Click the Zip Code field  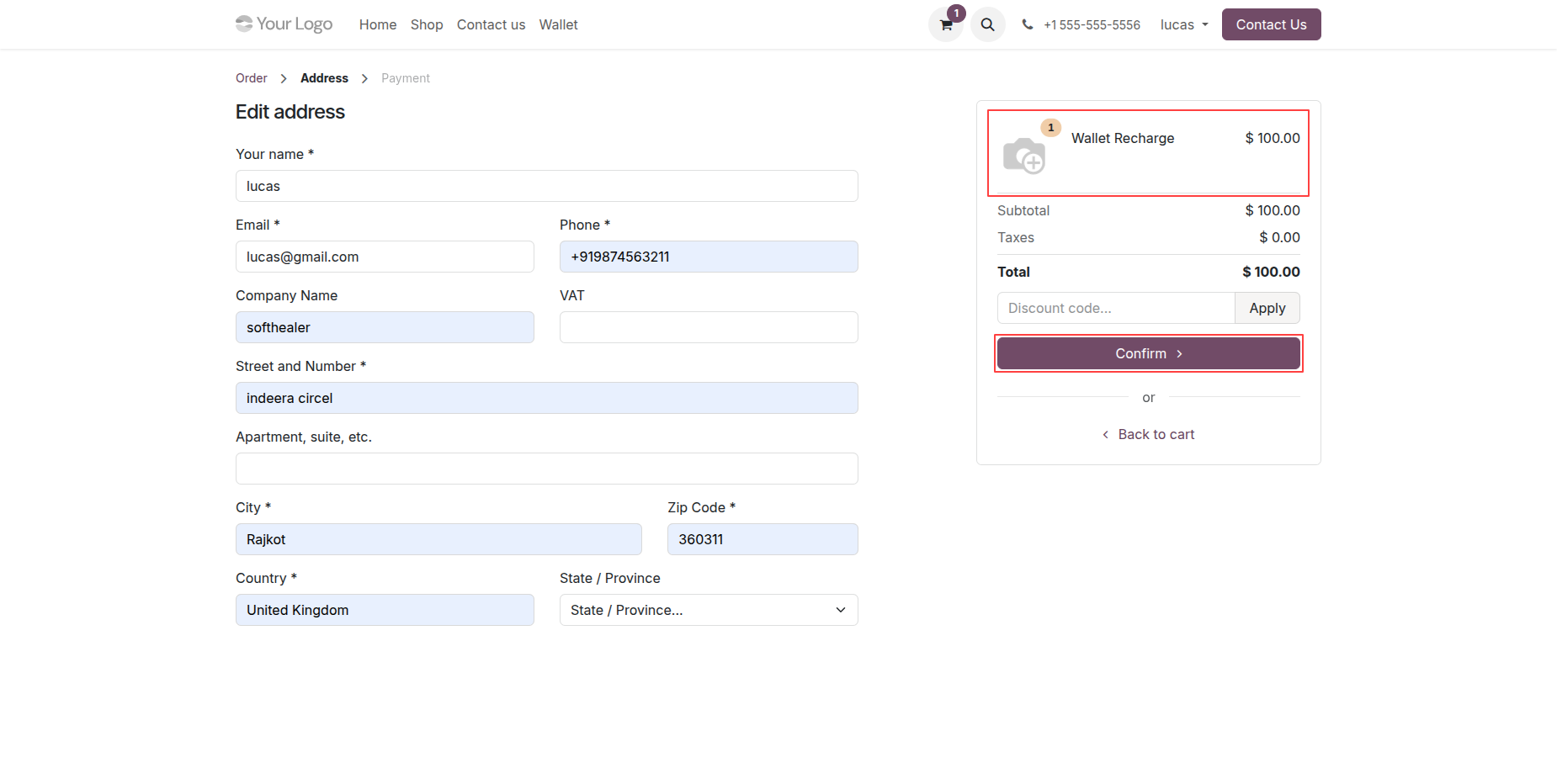763,539
